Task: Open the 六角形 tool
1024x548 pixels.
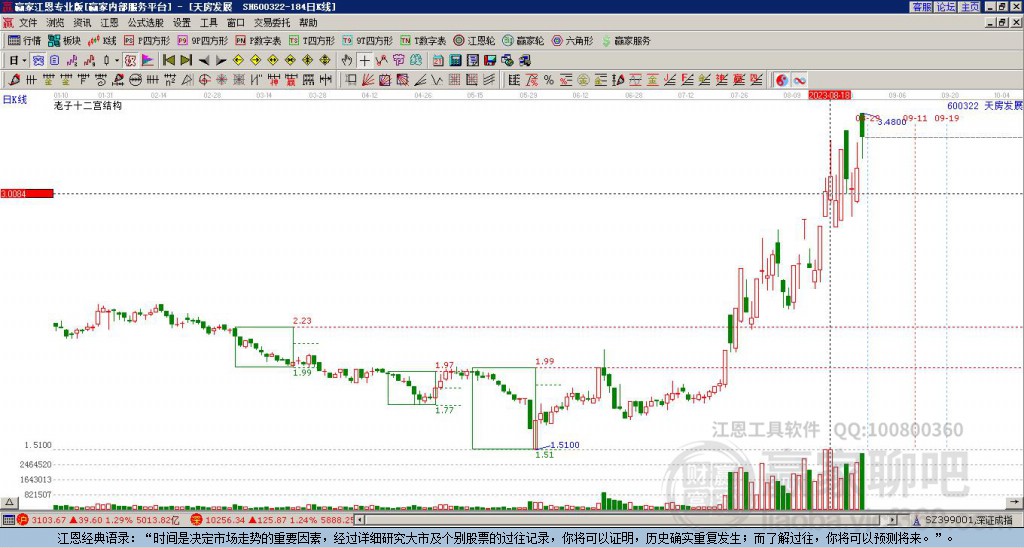Action: 572,40
